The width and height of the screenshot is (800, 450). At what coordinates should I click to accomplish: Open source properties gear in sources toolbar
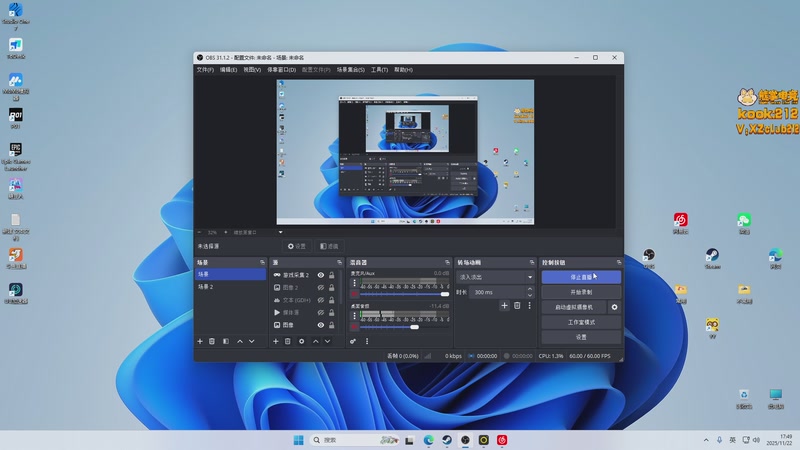pyautogui.click(x=301, y=341)
